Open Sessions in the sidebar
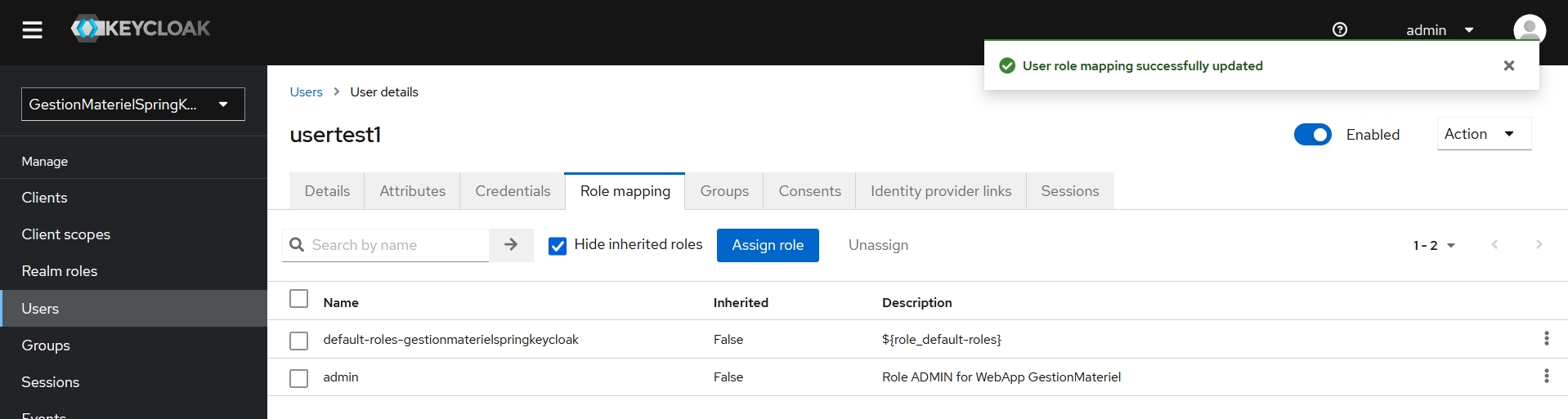The height and width of the screenshot is (419, 1568). (x=133, y=382)
